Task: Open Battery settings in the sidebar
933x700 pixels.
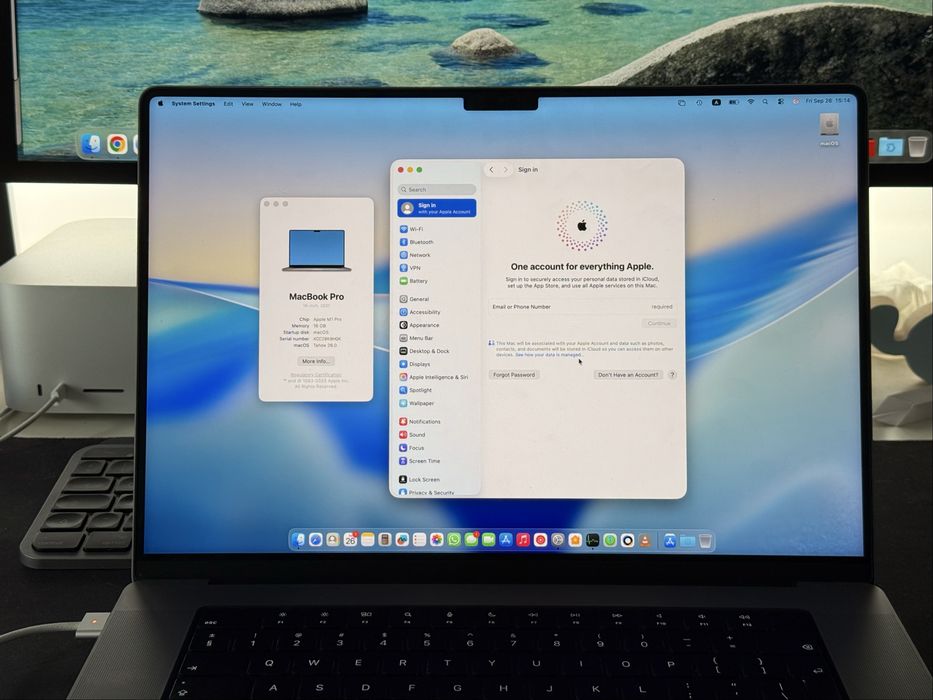Action: tap(436, 281)
